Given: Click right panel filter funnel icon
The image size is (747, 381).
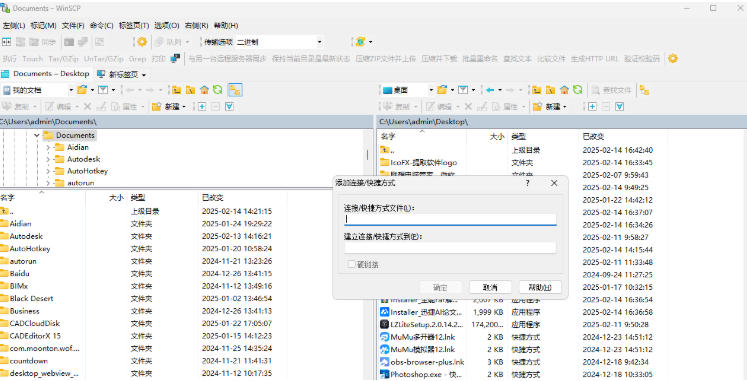Looking at the screenshot, I should tap(463, 90).
